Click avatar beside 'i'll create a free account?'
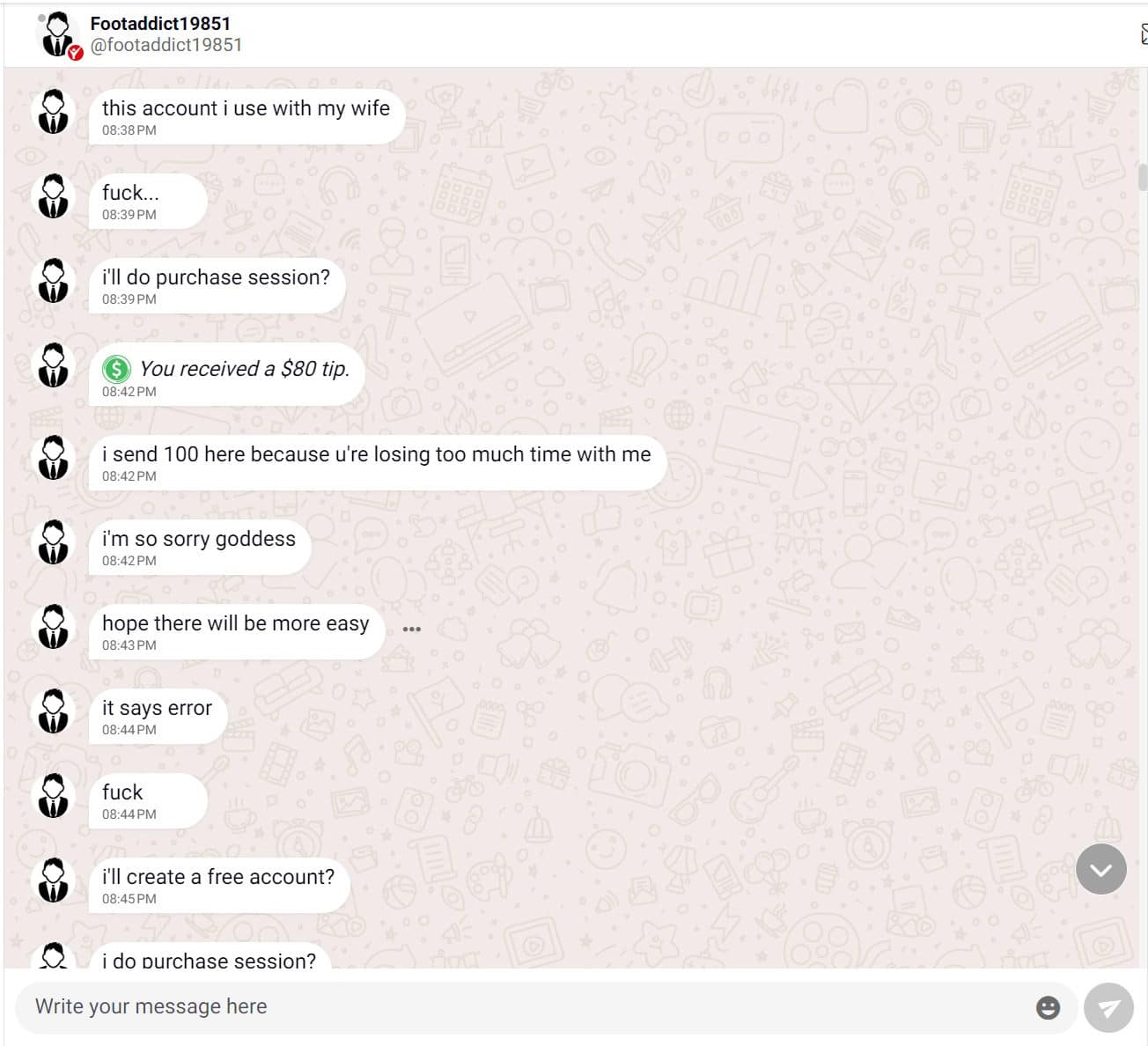The height and width of the screenshot is (1046, 1148). tap(54, 880)
